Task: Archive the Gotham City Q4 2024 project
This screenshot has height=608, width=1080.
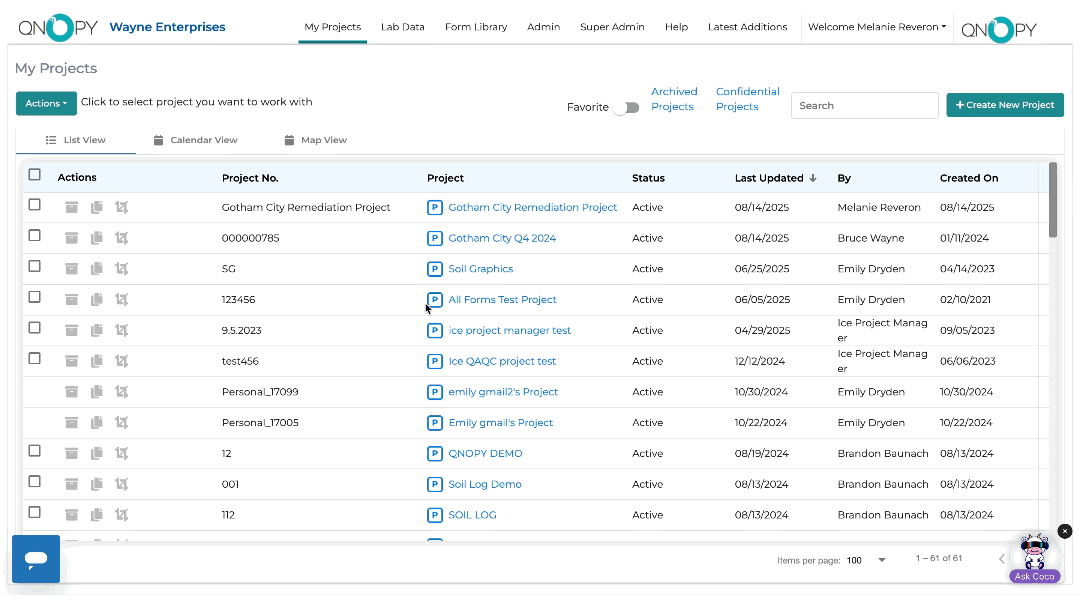Action: point(72,238)
